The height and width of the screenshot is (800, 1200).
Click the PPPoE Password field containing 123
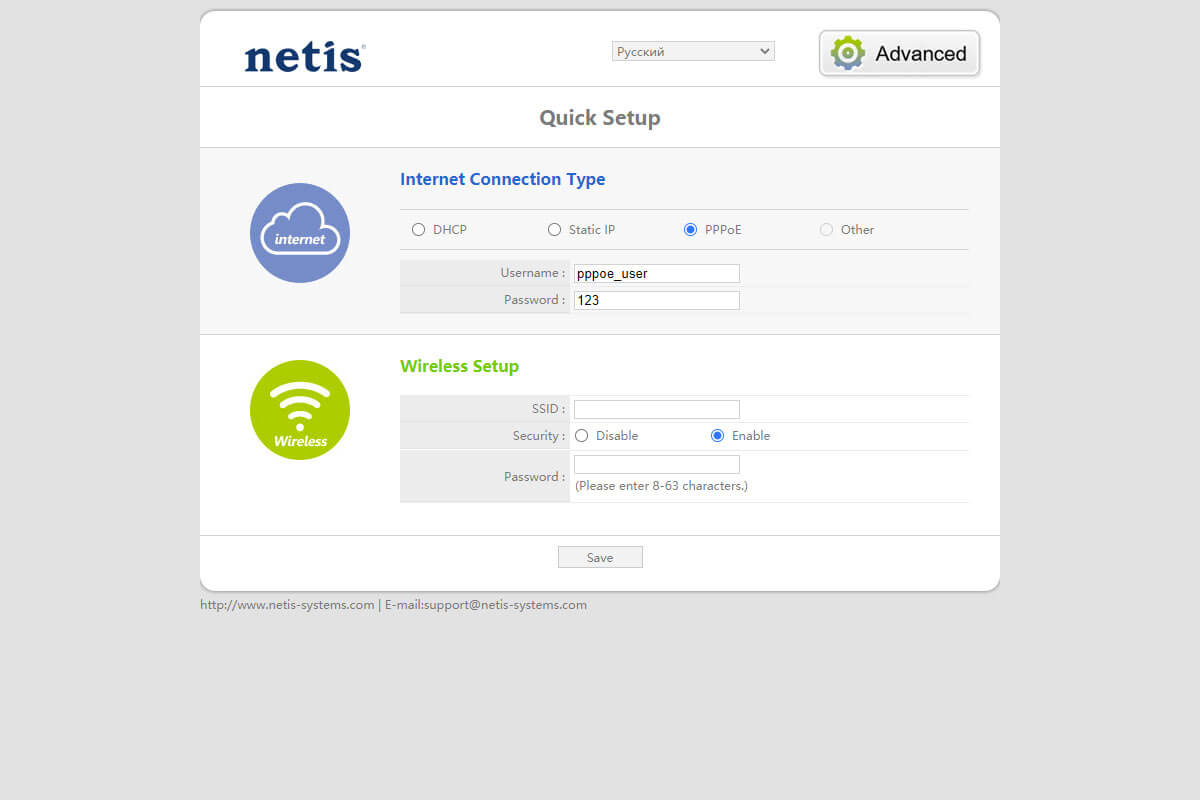(x=656, y=300)
